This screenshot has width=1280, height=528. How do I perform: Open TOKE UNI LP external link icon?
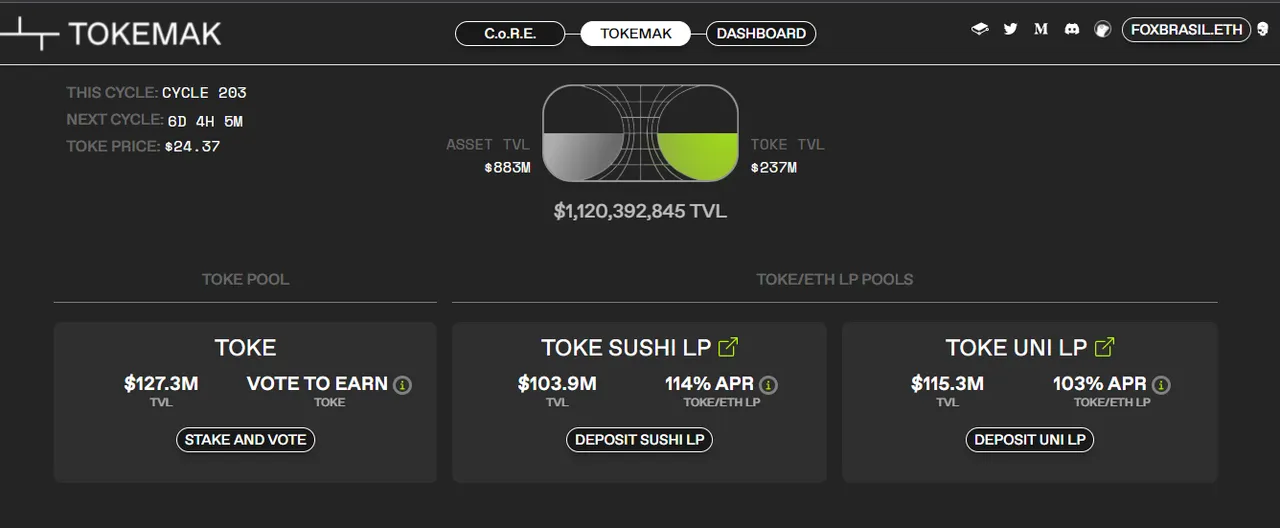pyautogui.click(x=1104, y=347)
